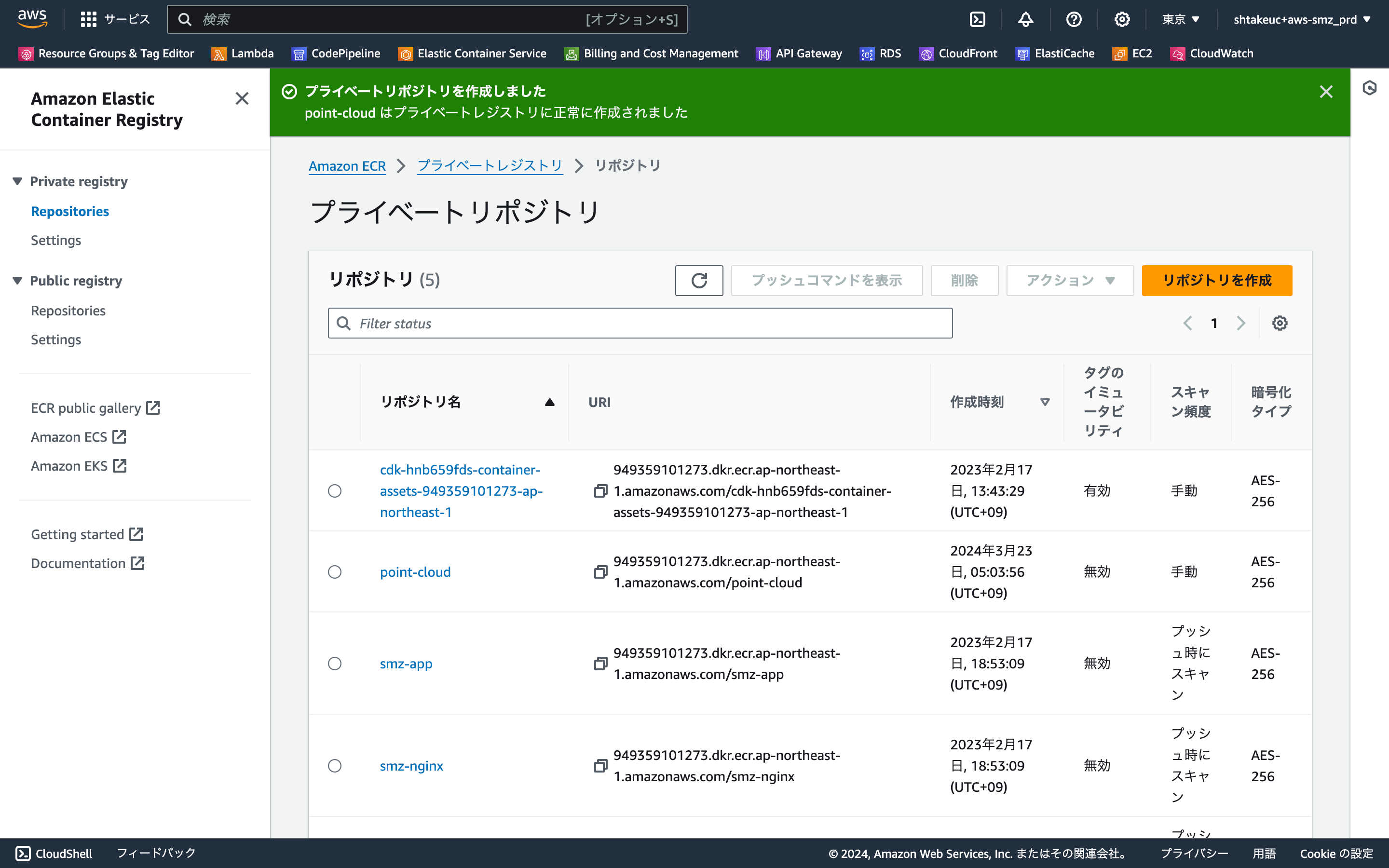
Task: Close the ECR navigation sidebar
Action: 242,99
